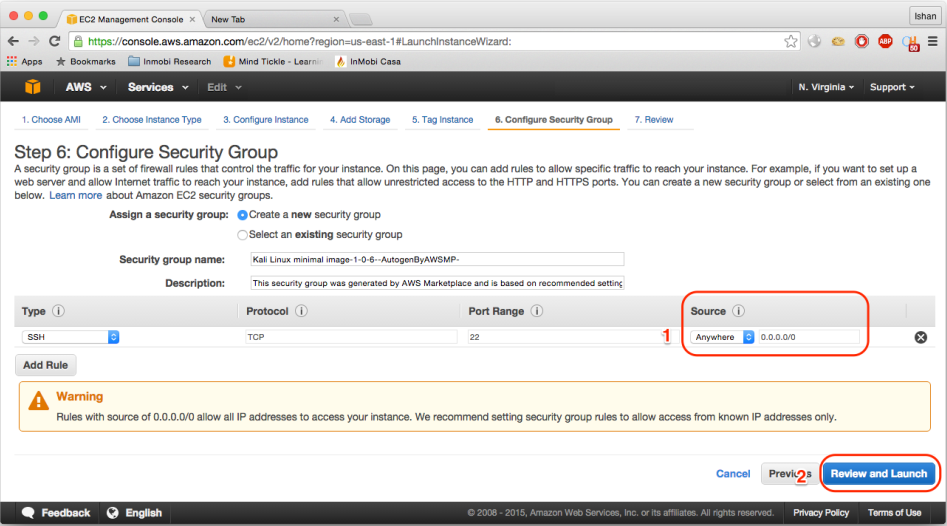The height and width of the screenshot is (526, 947).
Task: Open the N. Virginia region dropdown
Action: coord(826,87)
